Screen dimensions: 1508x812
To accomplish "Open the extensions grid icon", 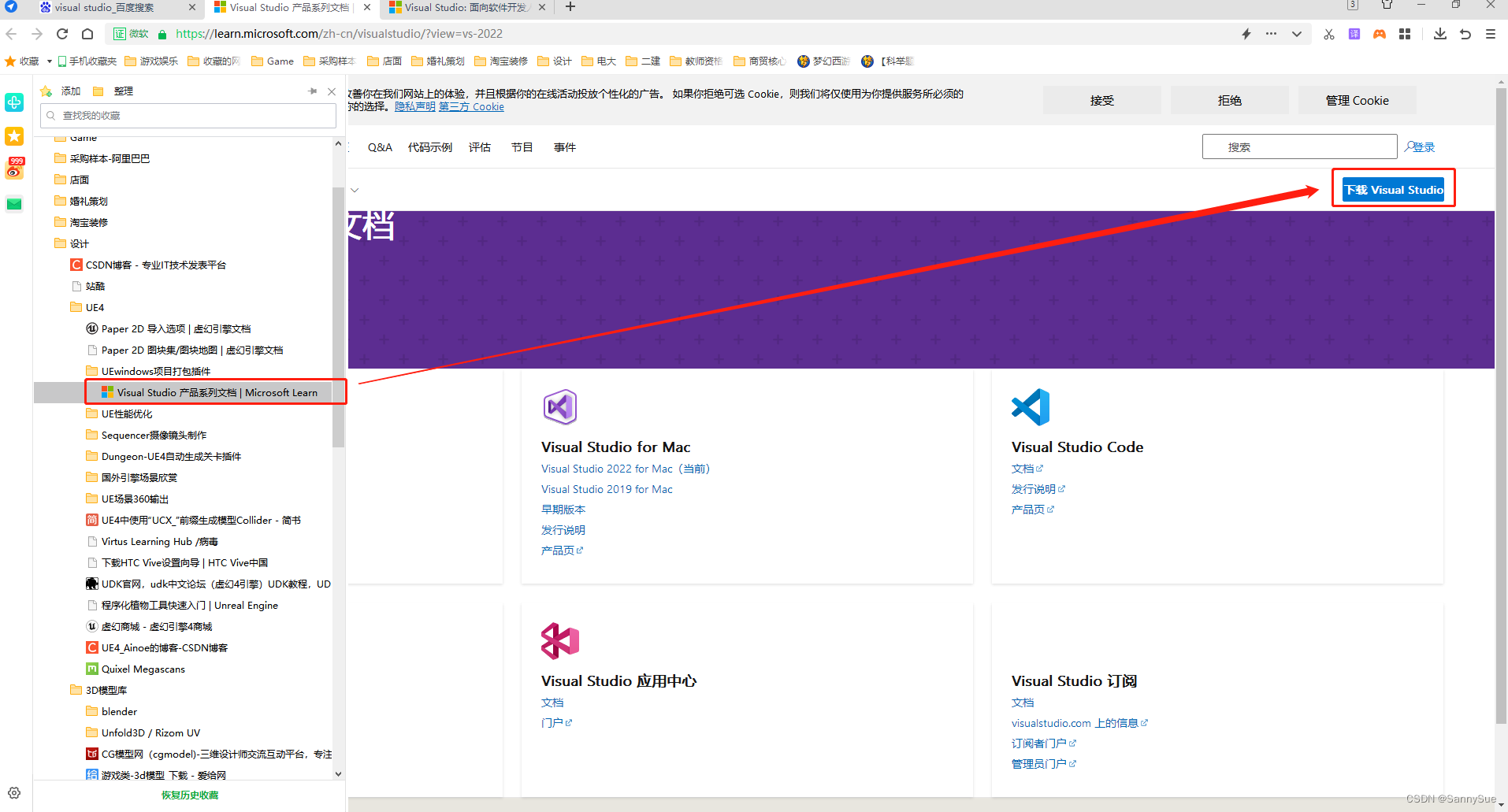I will 1405,34.
